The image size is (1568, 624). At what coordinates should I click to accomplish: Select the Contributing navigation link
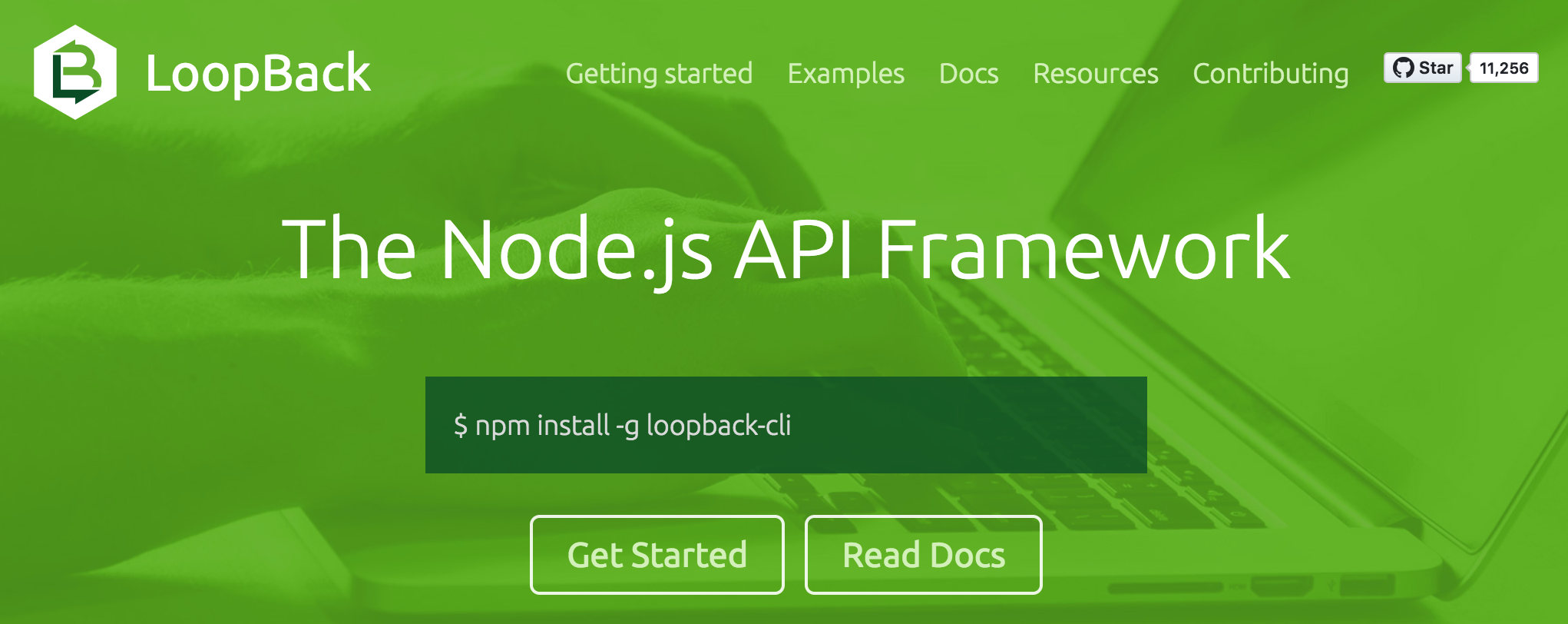coord(1270,74)
